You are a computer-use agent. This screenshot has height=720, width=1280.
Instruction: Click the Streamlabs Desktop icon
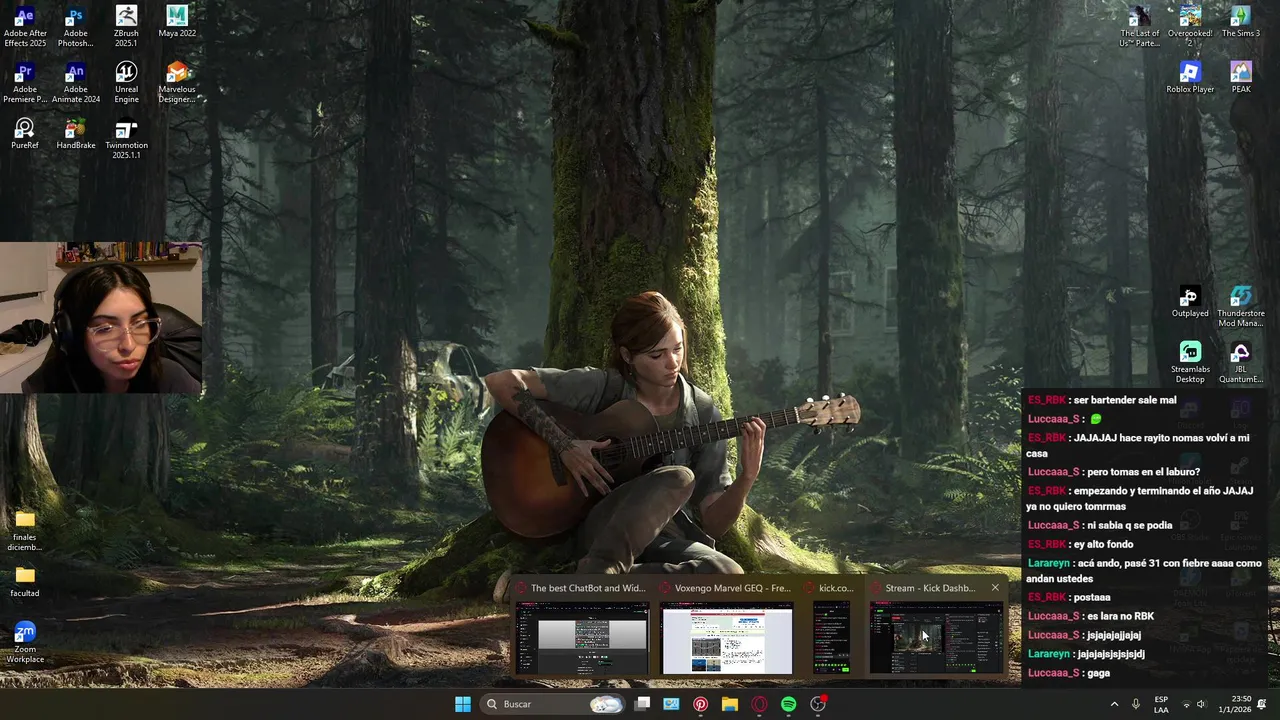[x=1190, y=363]
